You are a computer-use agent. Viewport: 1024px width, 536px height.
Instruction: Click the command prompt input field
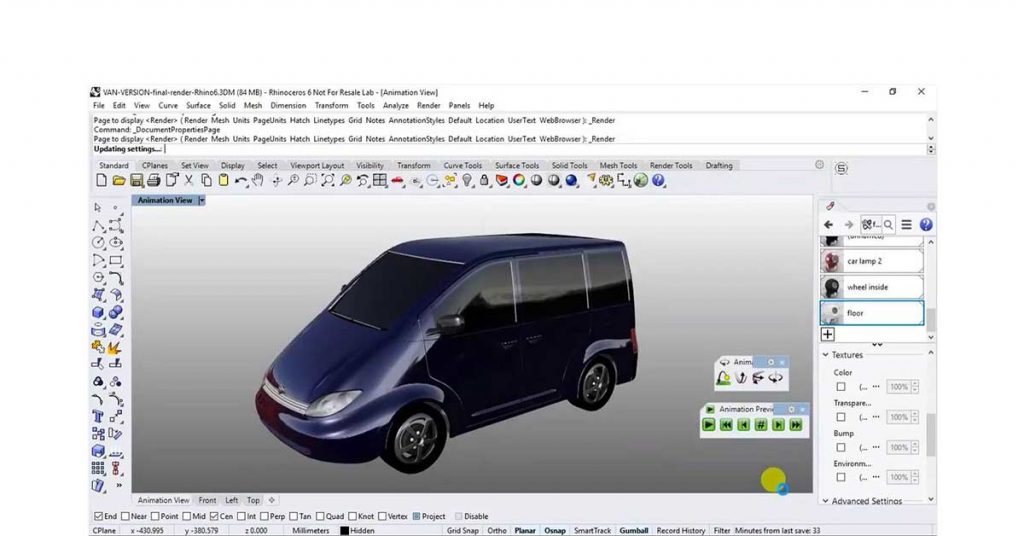509,149
